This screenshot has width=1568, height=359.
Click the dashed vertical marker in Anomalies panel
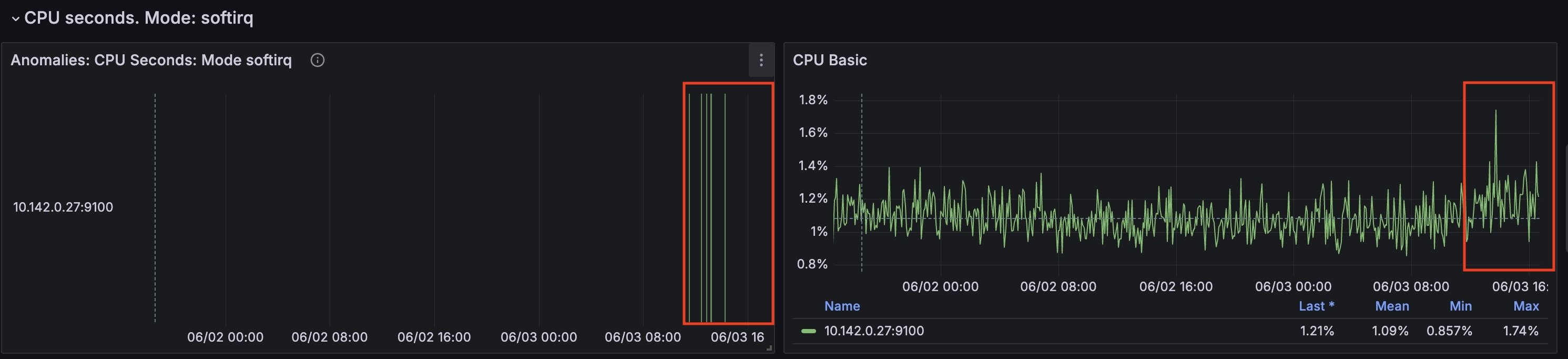(155, 207)
